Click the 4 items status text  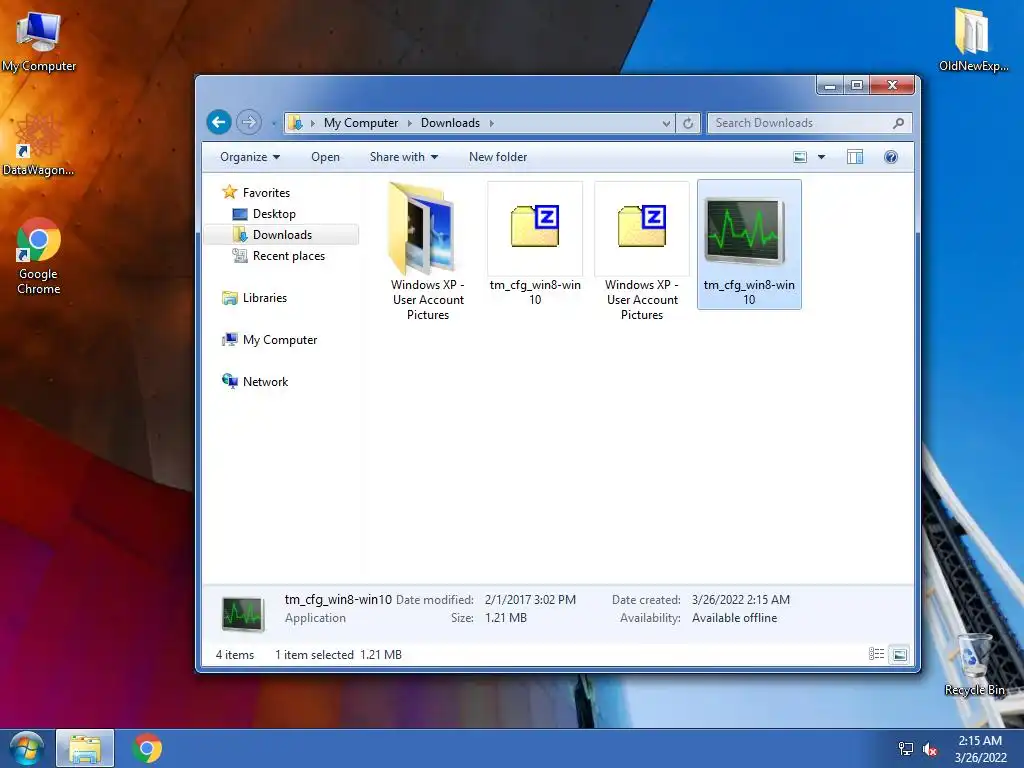[235, 654]
